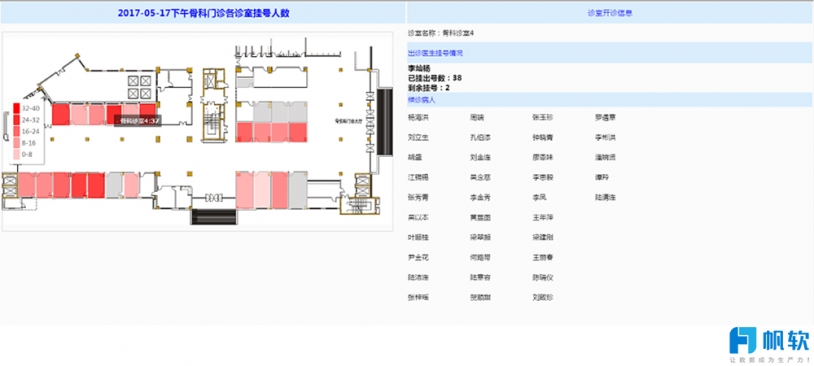Select the 24-32 legend color swatch
814x366 pixels.
[17, 120]
